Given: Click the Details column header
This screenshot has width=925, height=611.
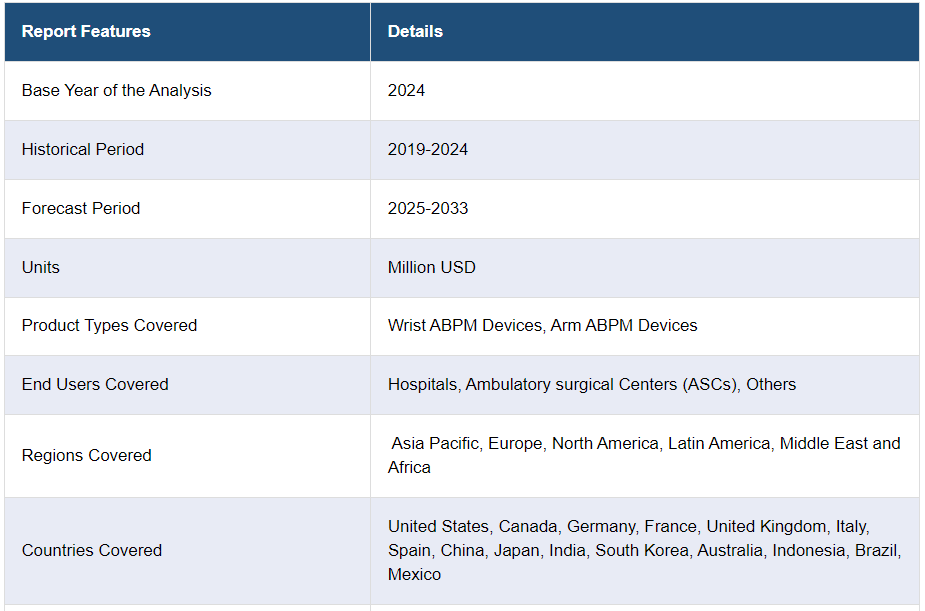Looking at the screenshot, I should coord(415,31).
